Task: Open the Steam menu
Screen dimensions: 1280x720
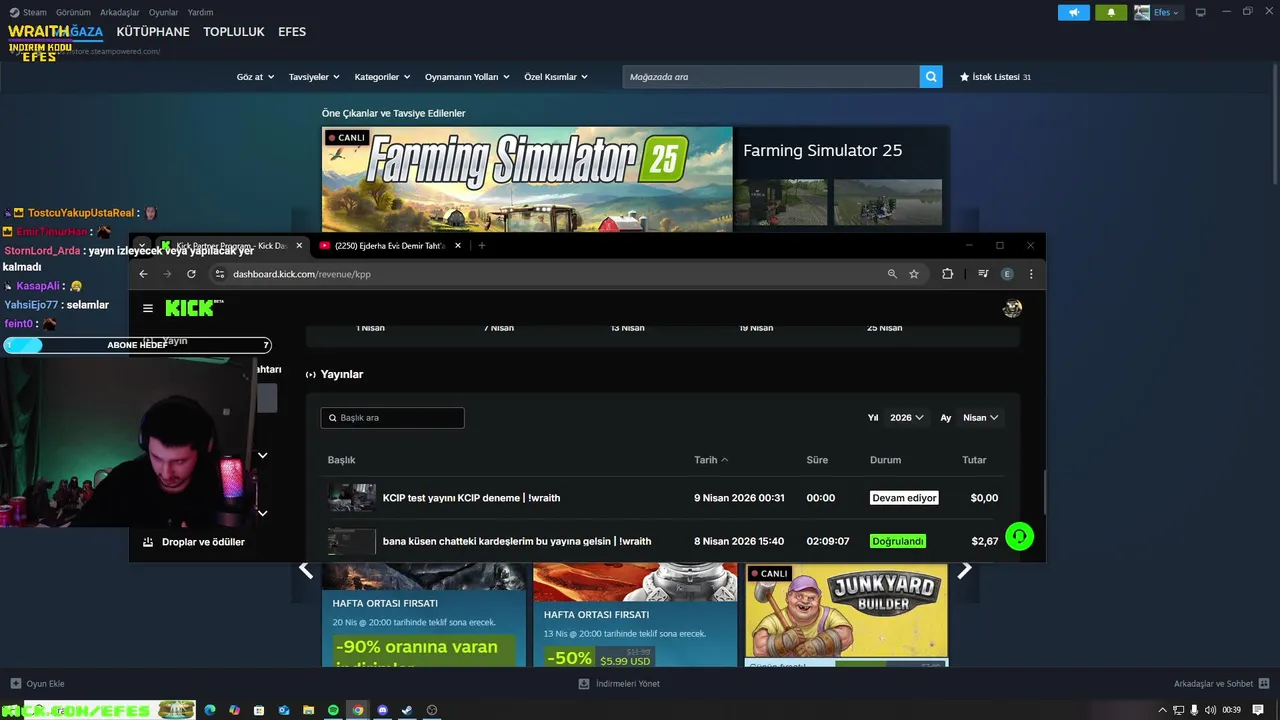Action: coord(28,13)
